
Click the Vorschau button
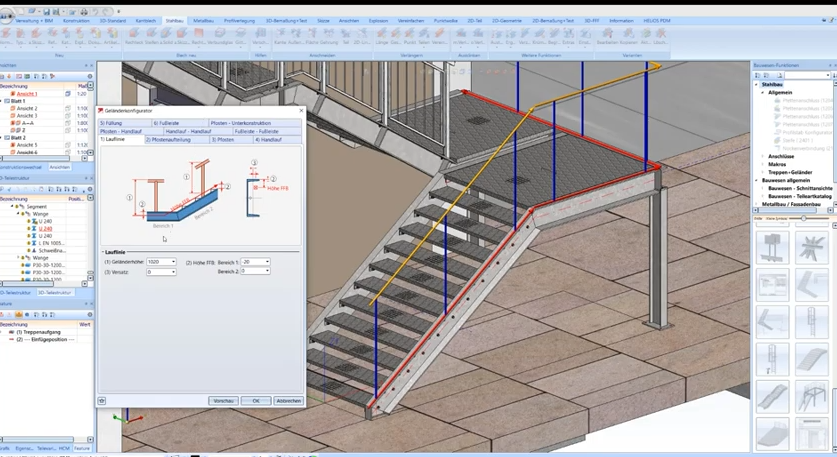pos(223,401)
